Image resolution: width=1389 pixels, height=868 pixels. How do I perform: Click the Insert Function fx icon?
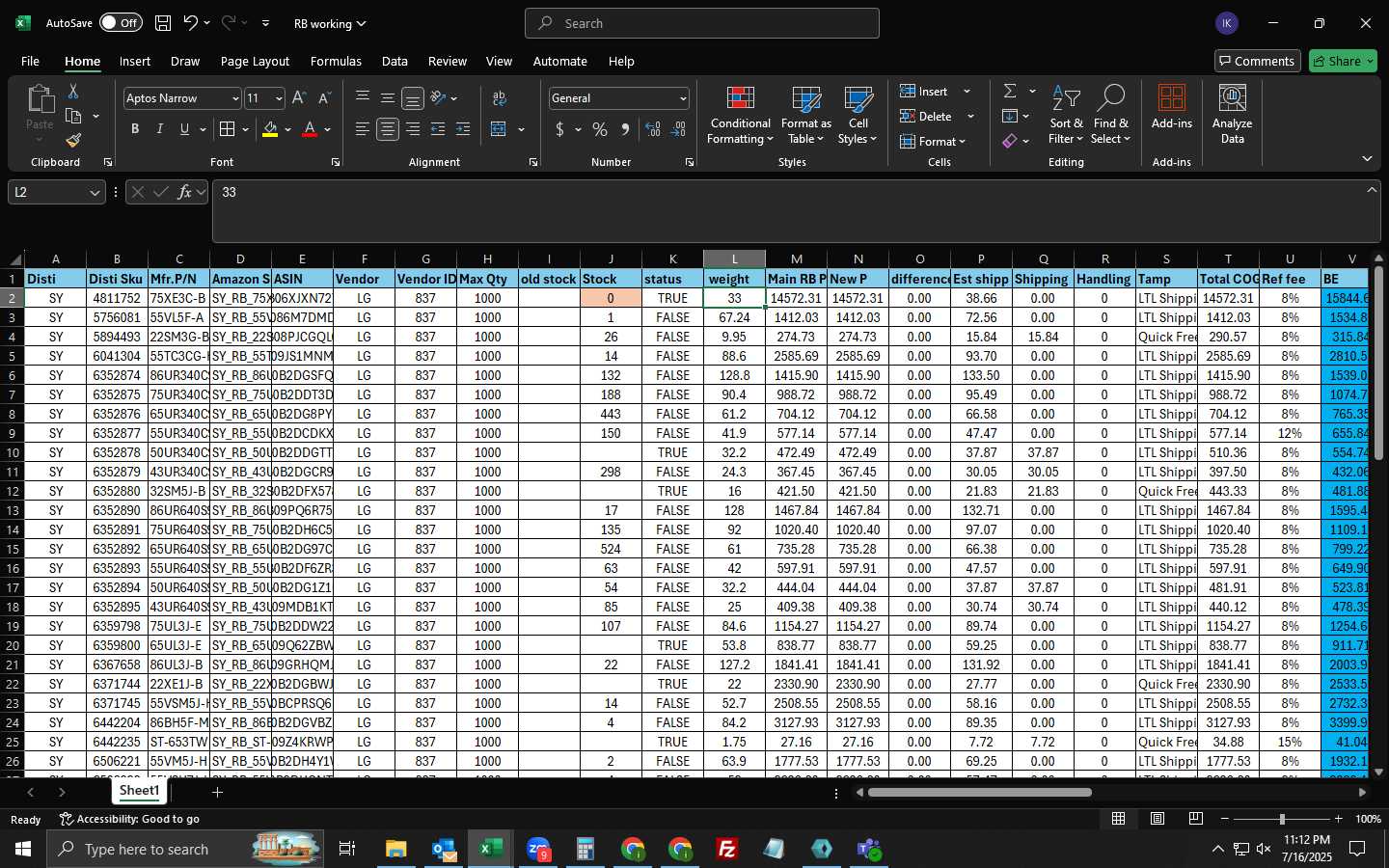click(x=184, y=192)
